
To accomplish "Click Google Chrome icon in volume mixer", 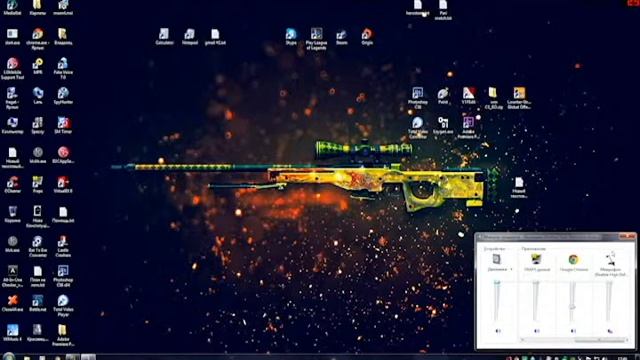I will (x=573, y=259).
